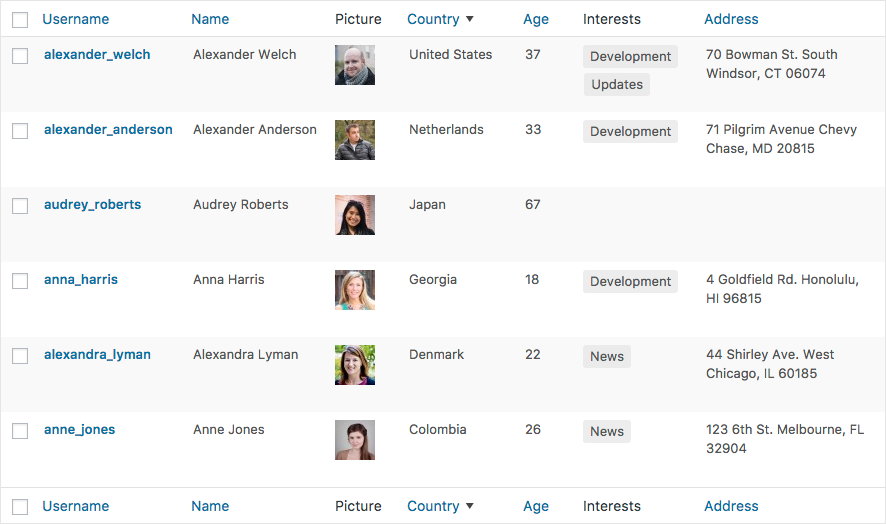Toggle the select-all checkbox in header
The height and width of the screenshot is (524, 886).
(x=20, y=20)
